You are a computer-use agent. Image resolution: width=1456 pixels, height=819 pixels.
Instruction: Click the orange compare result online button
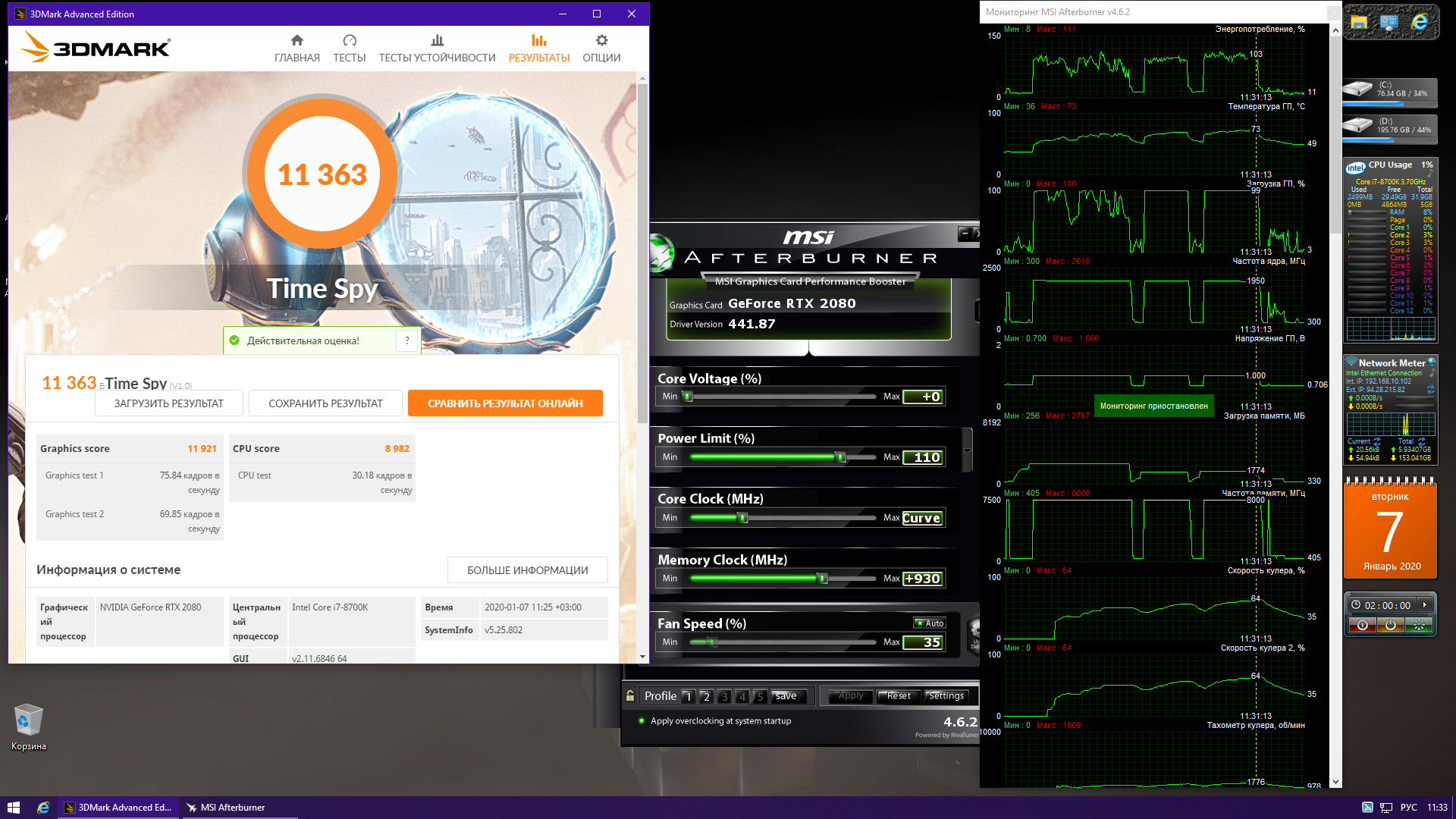(505, 403)
